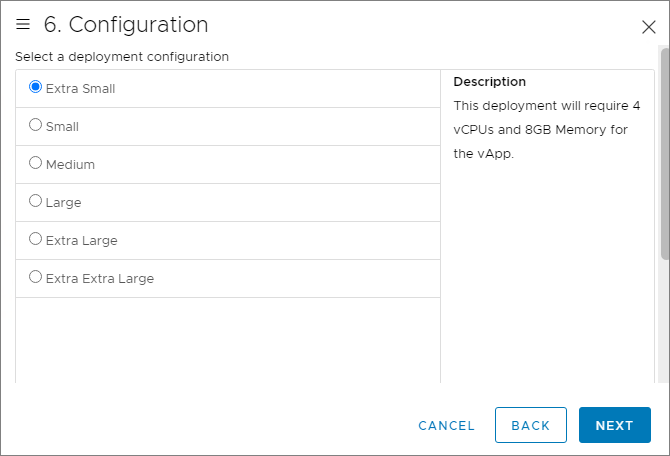Viewport: 670px width, 456px height.
Task: Select the Large radio button
Action: [36, 201]
